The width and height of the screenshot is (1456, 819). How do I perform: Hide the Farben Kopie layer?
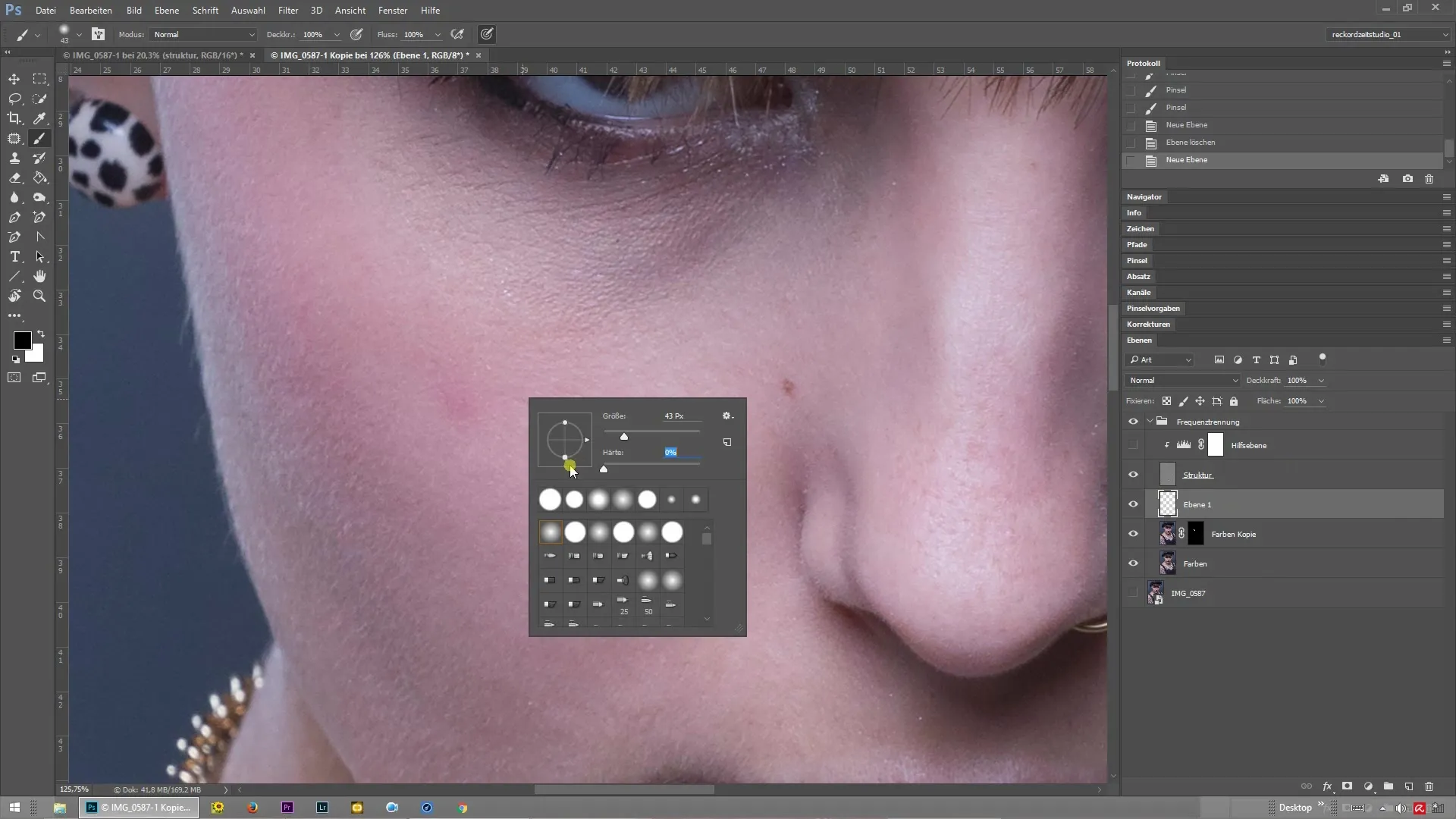pyautogui.click(x=1133, y=534)
